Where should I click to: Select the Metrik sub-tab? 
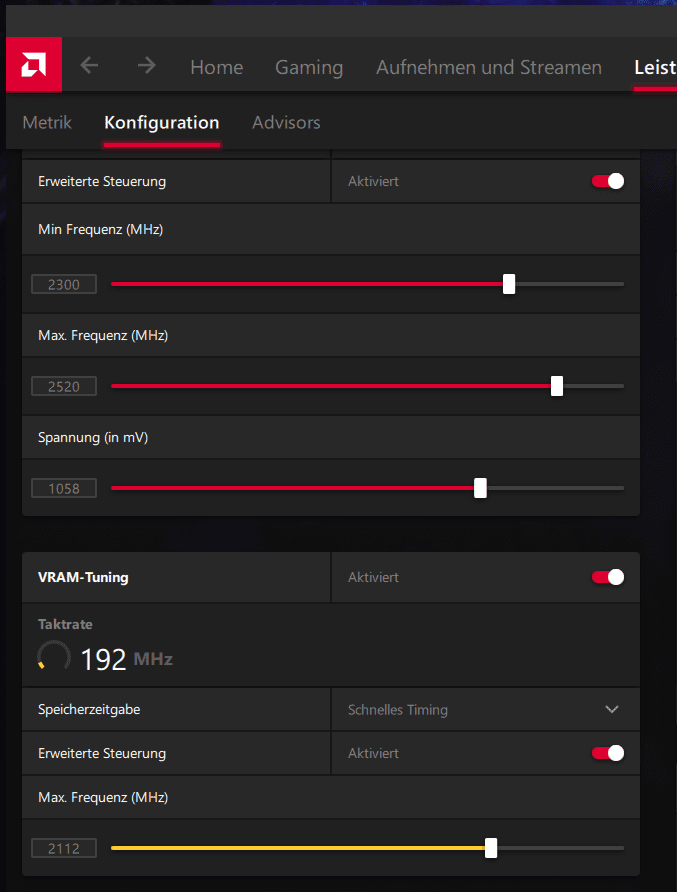(x=47, y=123)
